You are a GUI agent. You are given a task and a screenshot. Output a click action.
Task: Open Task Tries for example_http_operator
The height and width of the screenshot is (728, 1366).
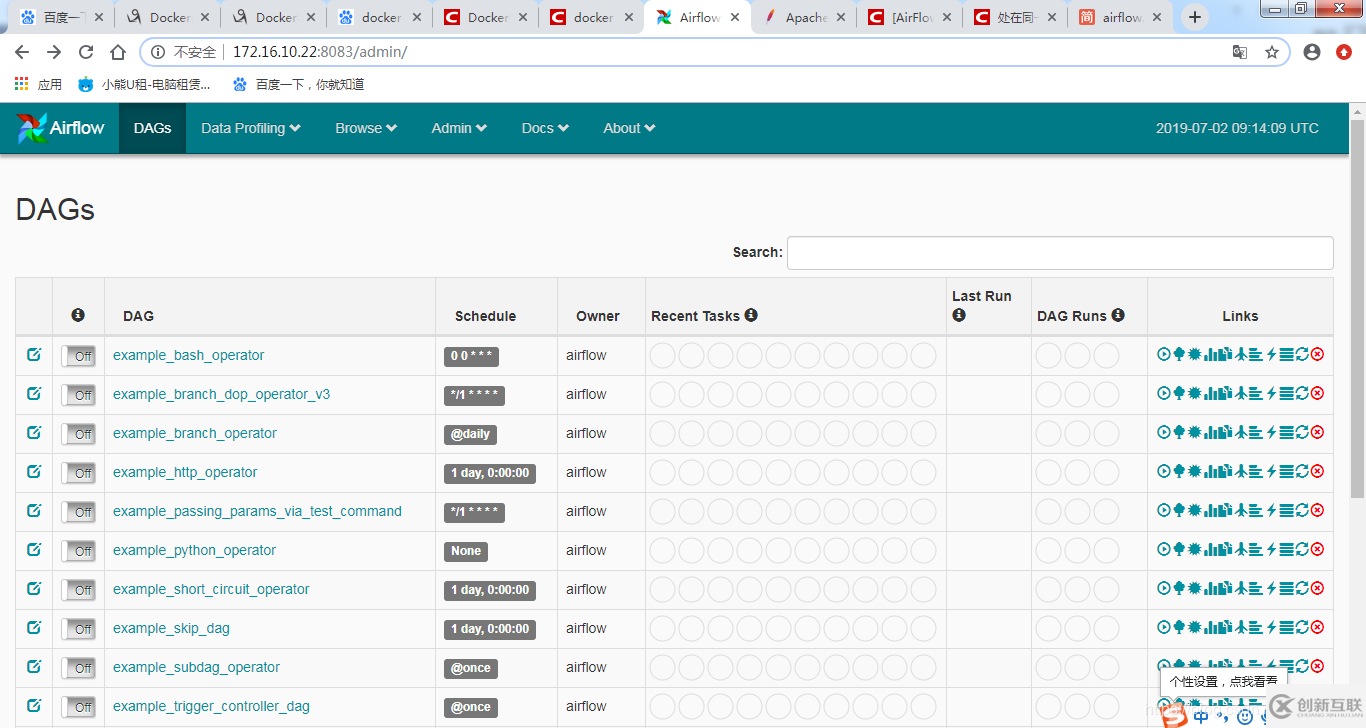pos(1225,471)
